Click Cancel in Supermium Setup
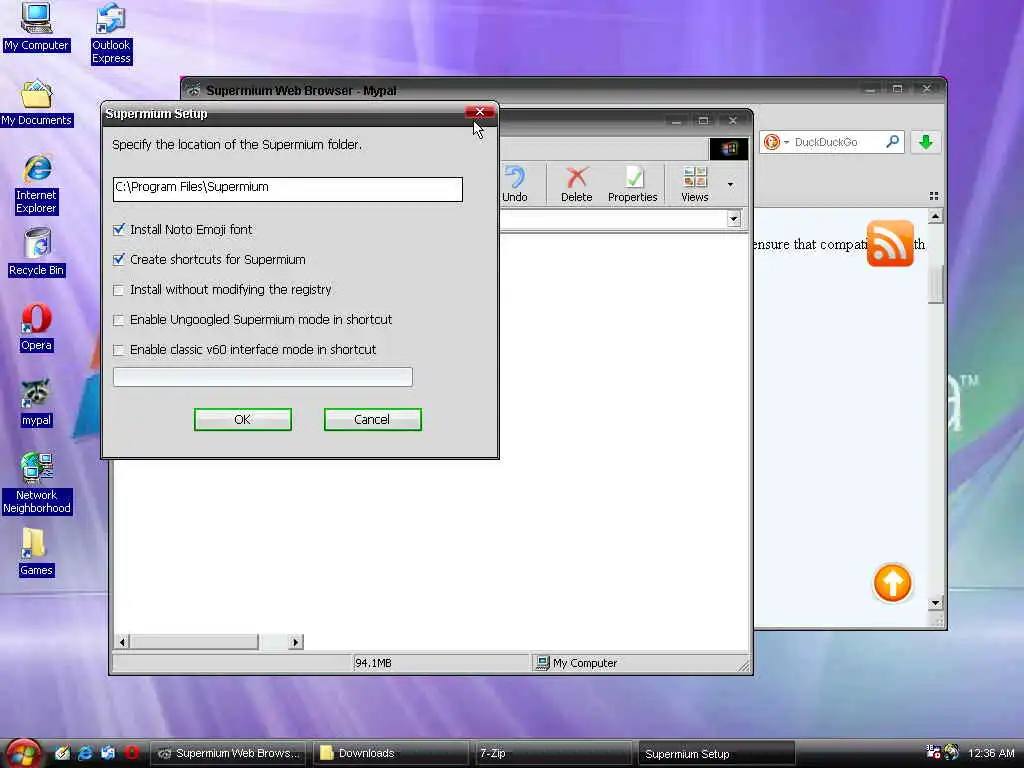The width and height of the screenshot is (1024, 768). [x=372, y=419]
